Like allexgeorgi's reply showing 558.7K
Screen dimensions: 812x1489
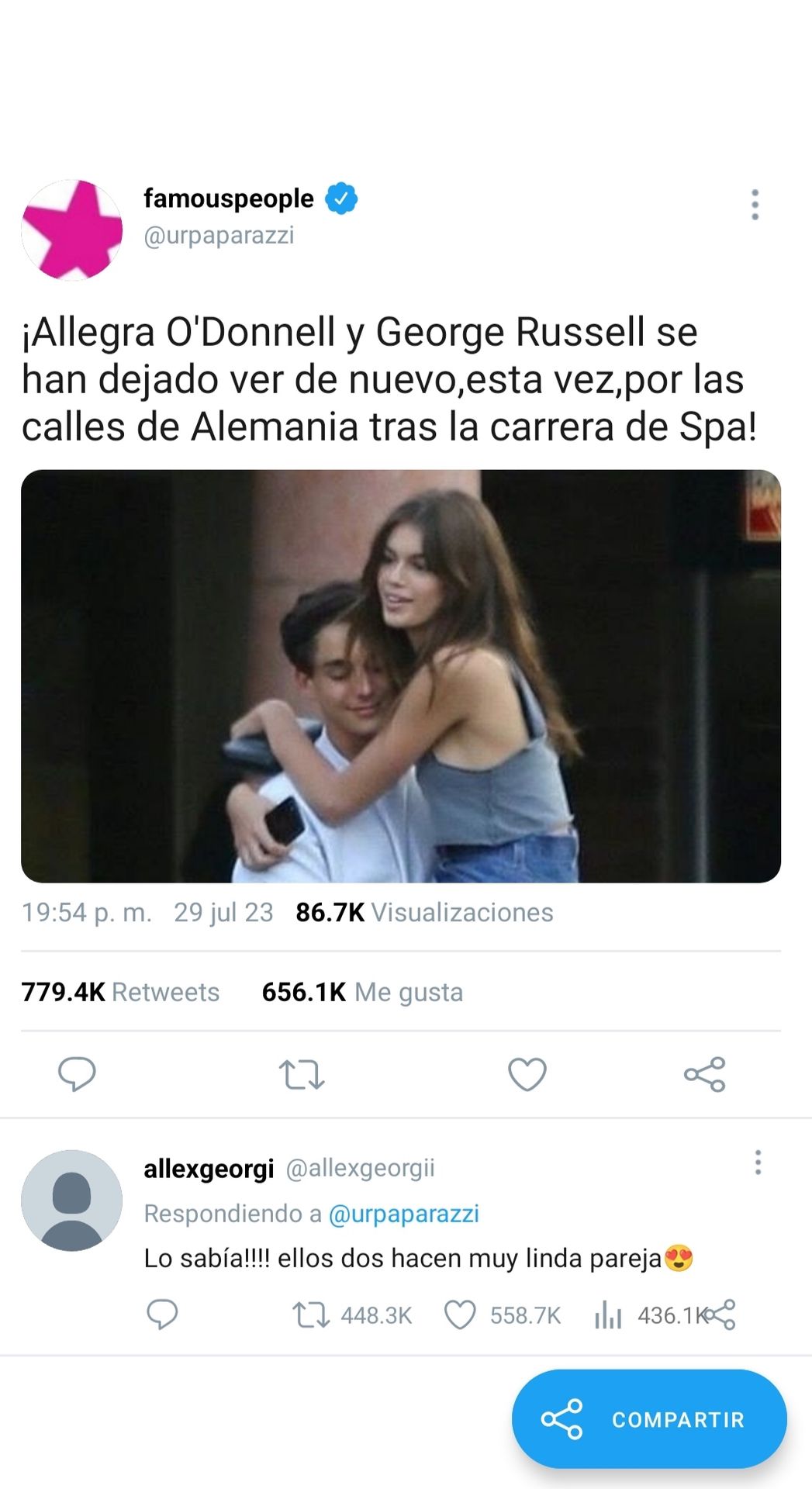[502, 1315]
